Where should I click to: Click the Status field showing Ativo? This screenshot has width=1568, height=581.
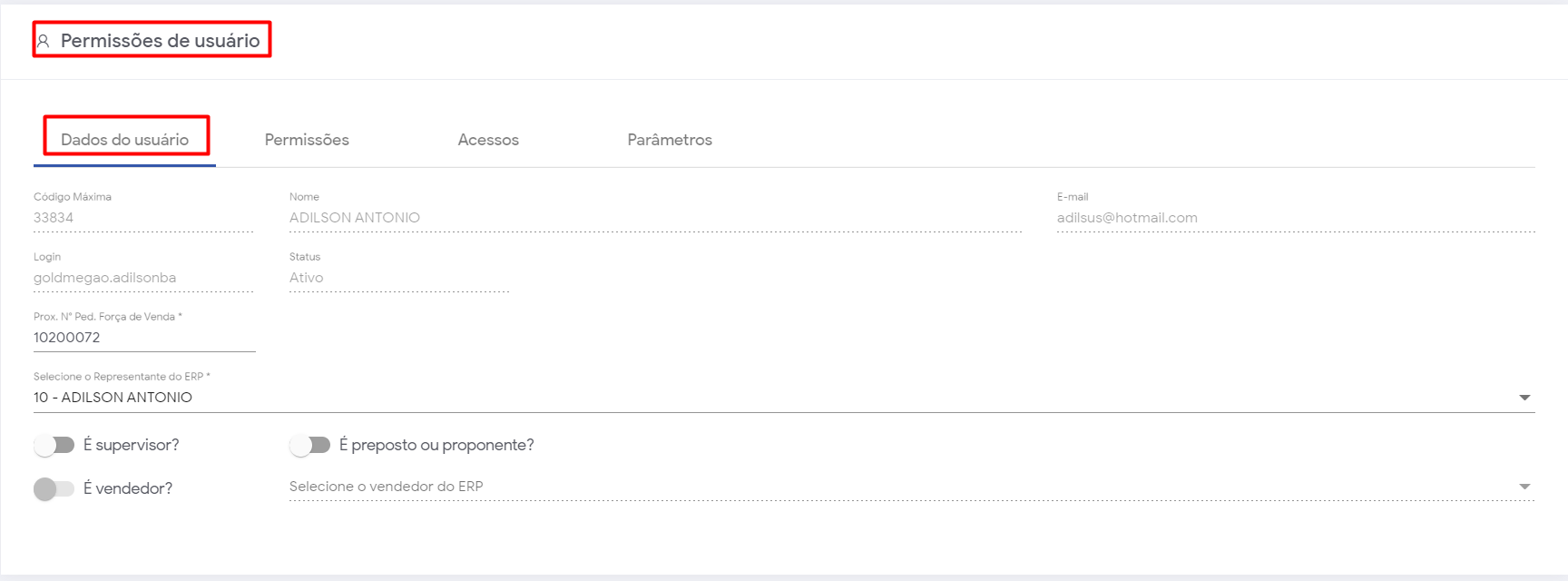[399, 278]
